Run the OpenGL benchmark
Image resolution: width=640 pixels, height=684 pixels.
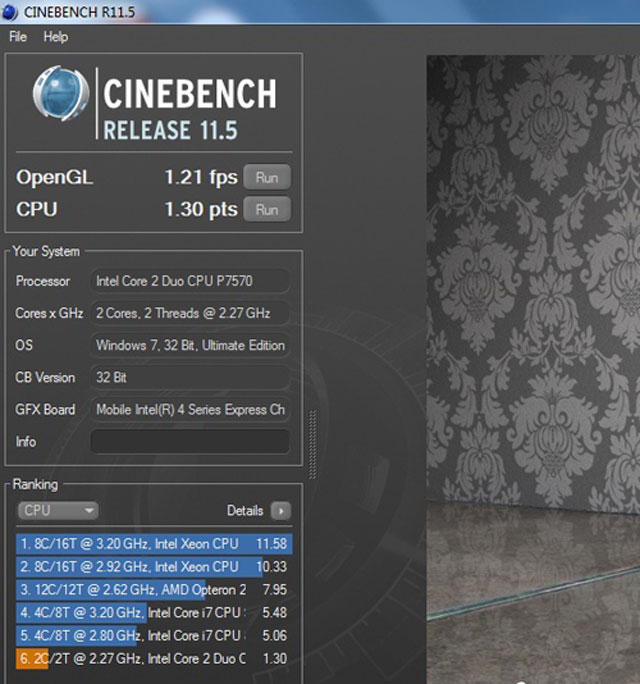[267, 177]
